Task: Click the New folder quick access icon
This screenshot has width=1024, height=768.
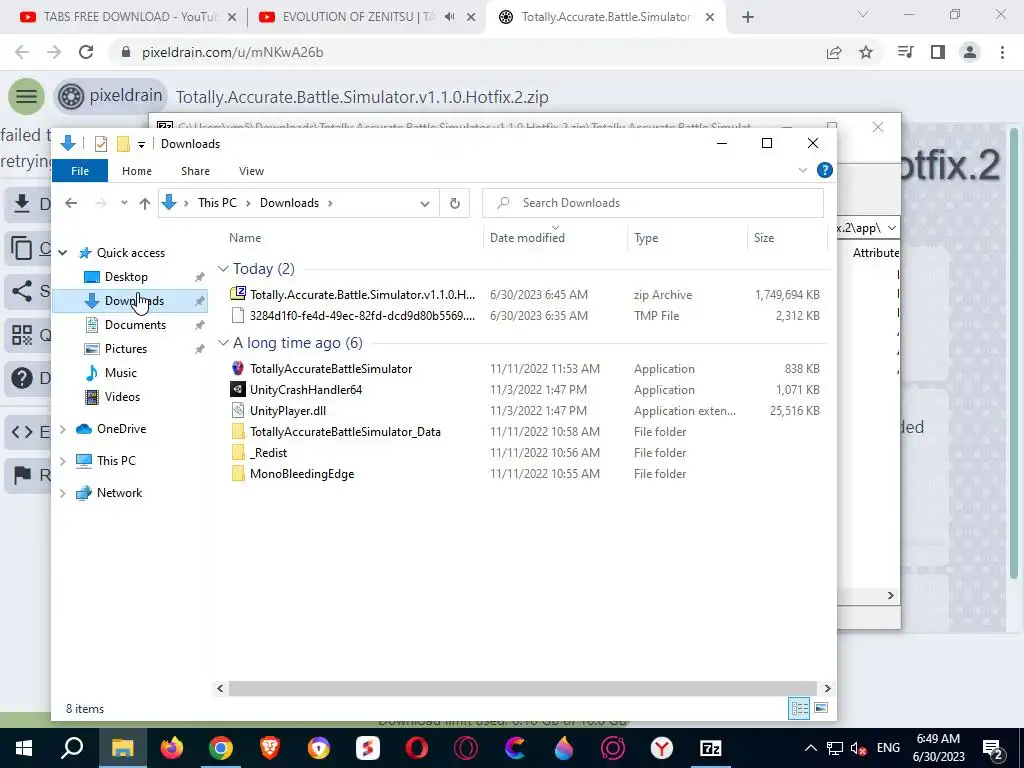Action: pyautogui.click(x=123, y=144)
